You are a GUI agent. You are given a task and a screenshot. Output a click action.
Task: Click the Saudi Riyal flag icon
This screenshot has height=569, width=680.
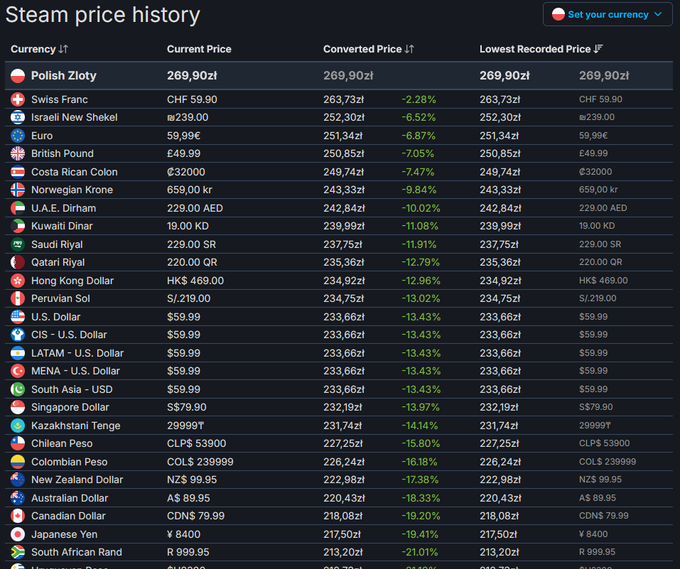(x=18, y=244)
